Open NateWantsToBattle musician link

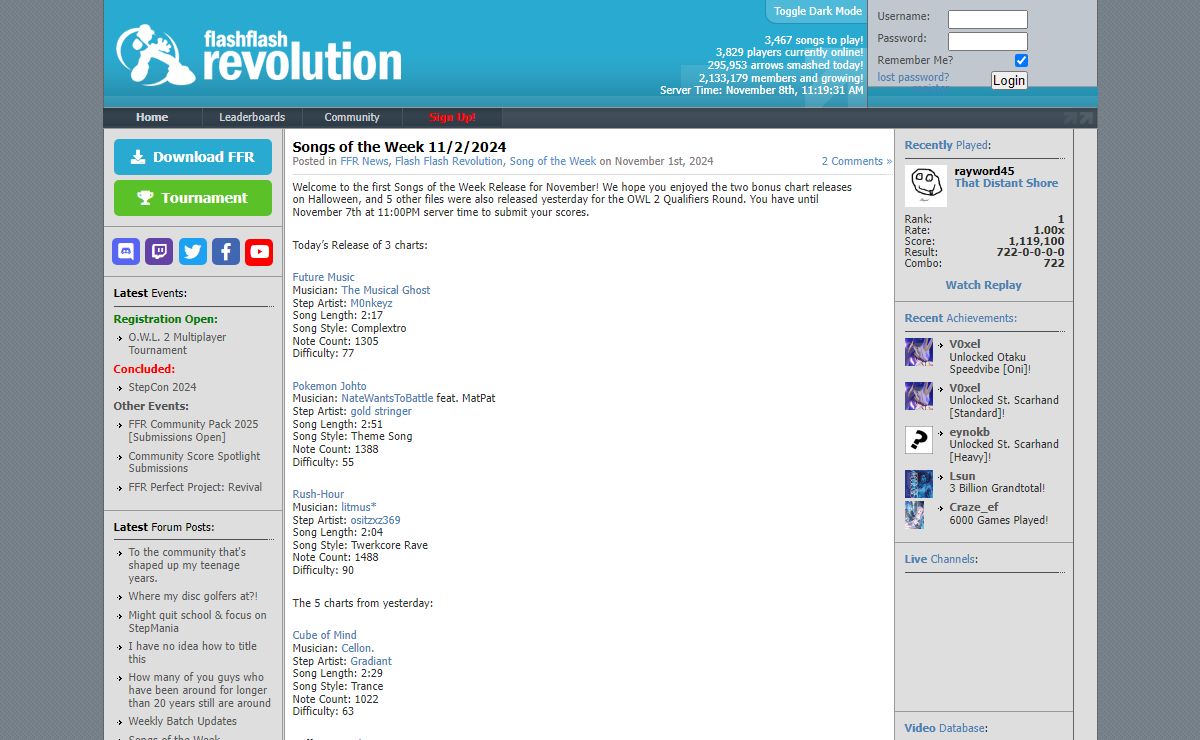tap(387, 398)
